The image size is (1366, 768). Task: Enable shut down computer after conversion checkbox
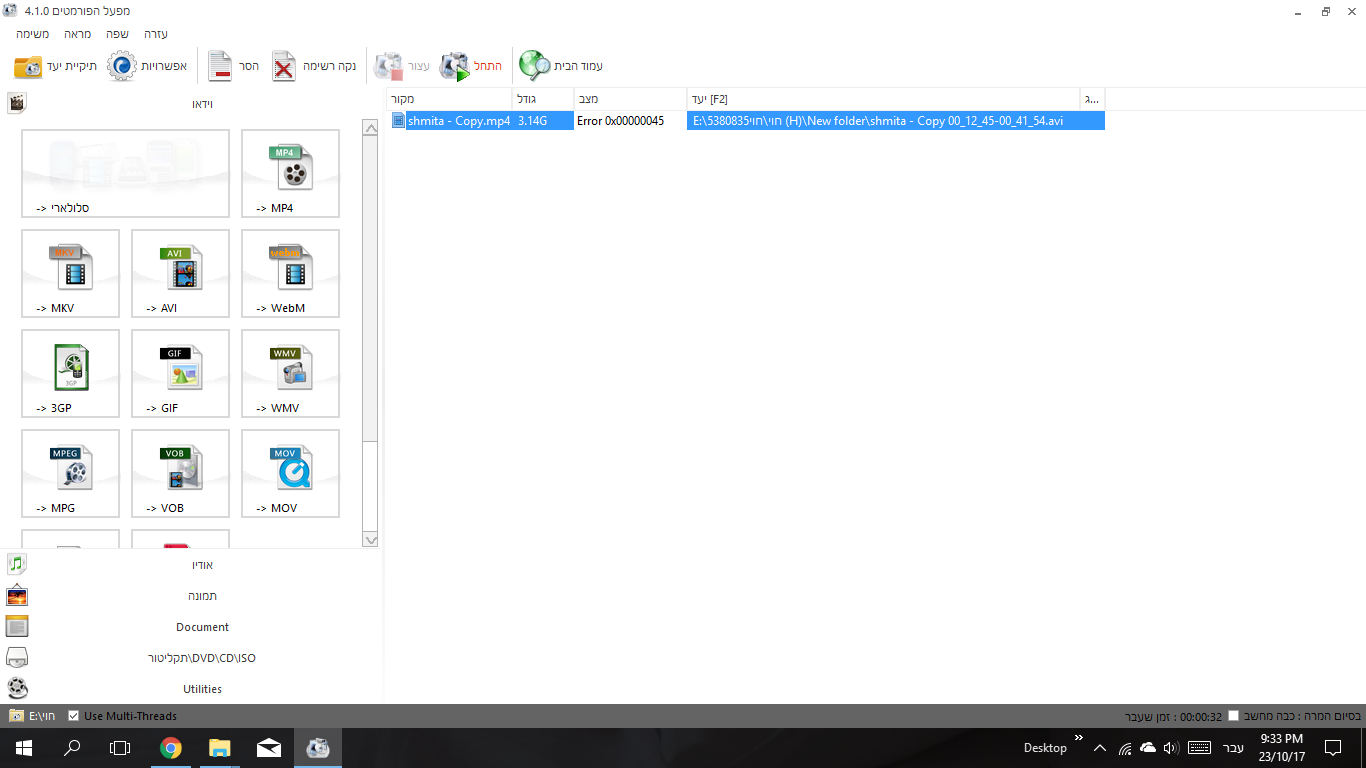pyautogui.click(x=1233, y=716)
